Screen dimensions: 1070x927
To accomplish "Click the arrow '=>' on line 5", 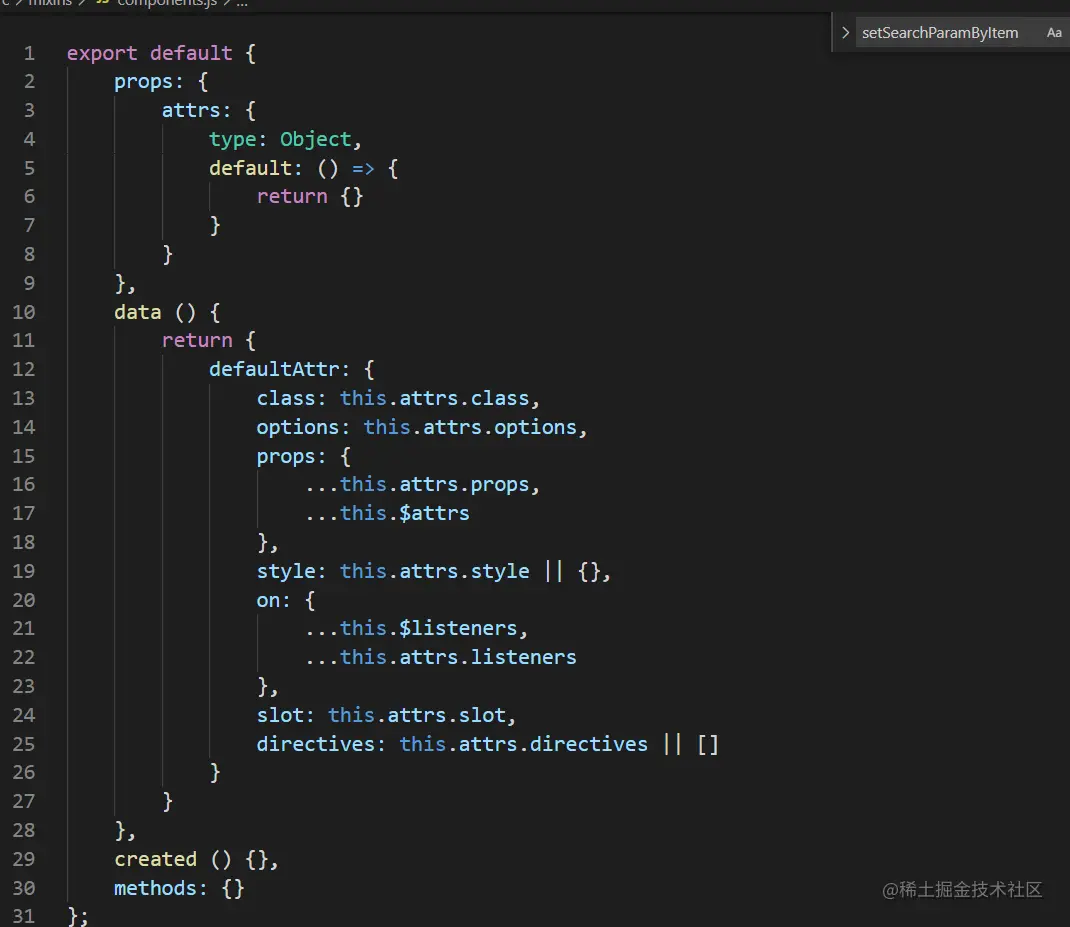I will coord(363,168).
